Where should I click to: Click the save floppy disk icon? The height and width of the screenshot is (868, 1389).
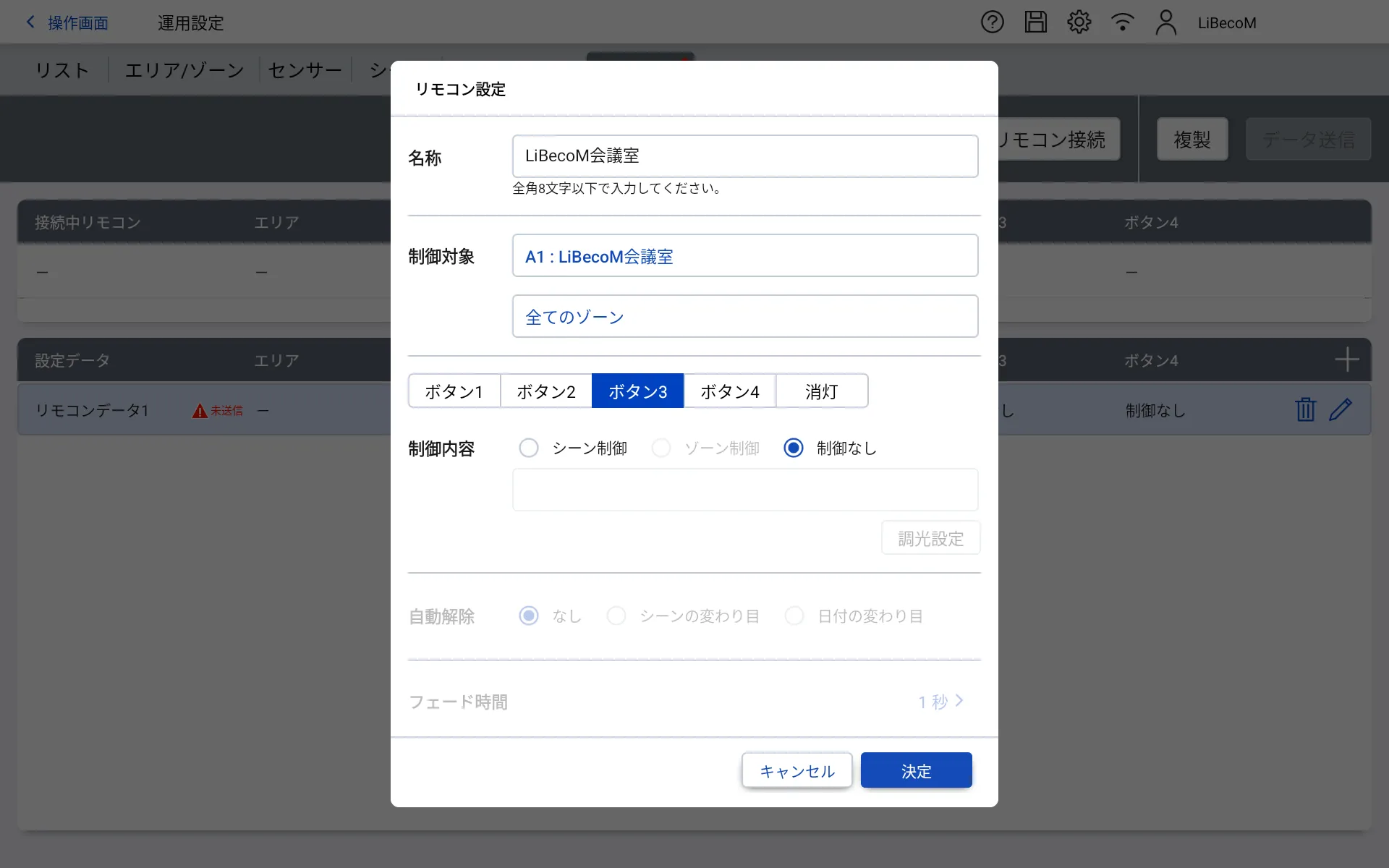[x=1035, y=22]
